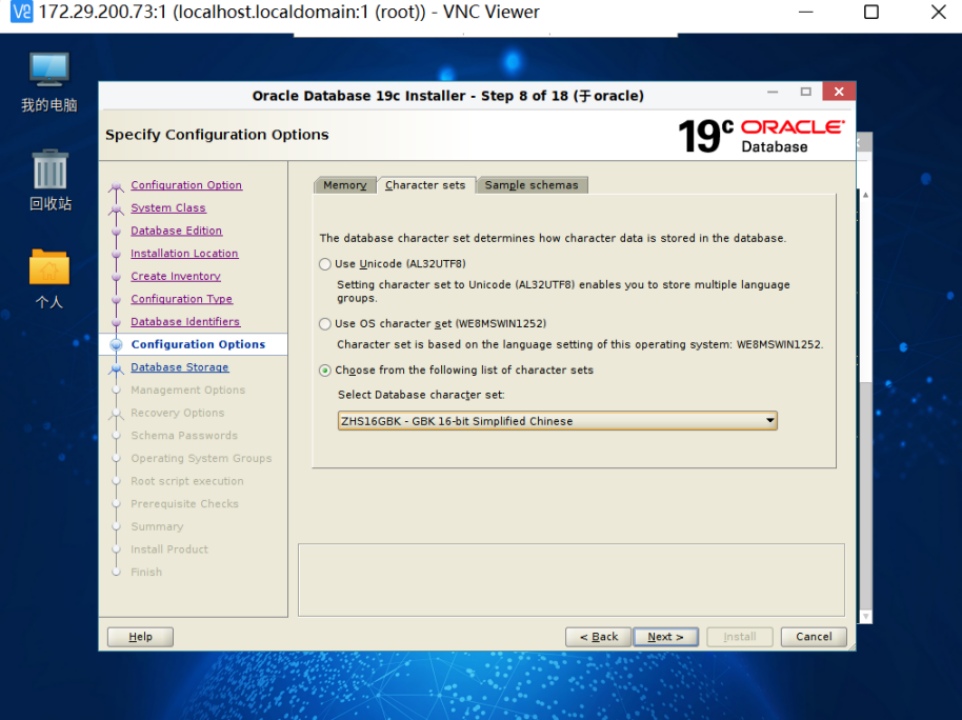Open the Database Identifiers step
The height and width of the screenshot is (720, 962).
tap(185, 321)
